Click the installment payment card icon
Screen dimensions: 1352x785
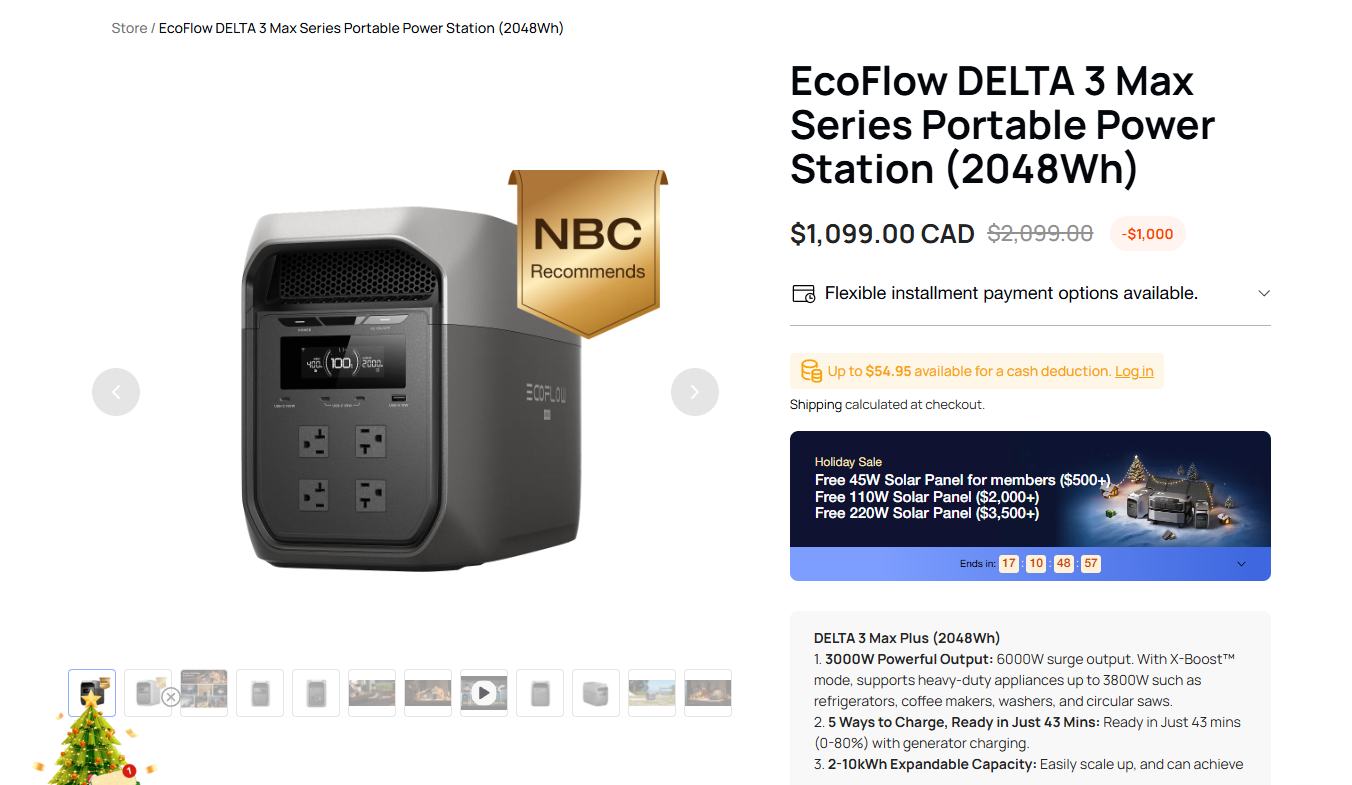[803, 294]
